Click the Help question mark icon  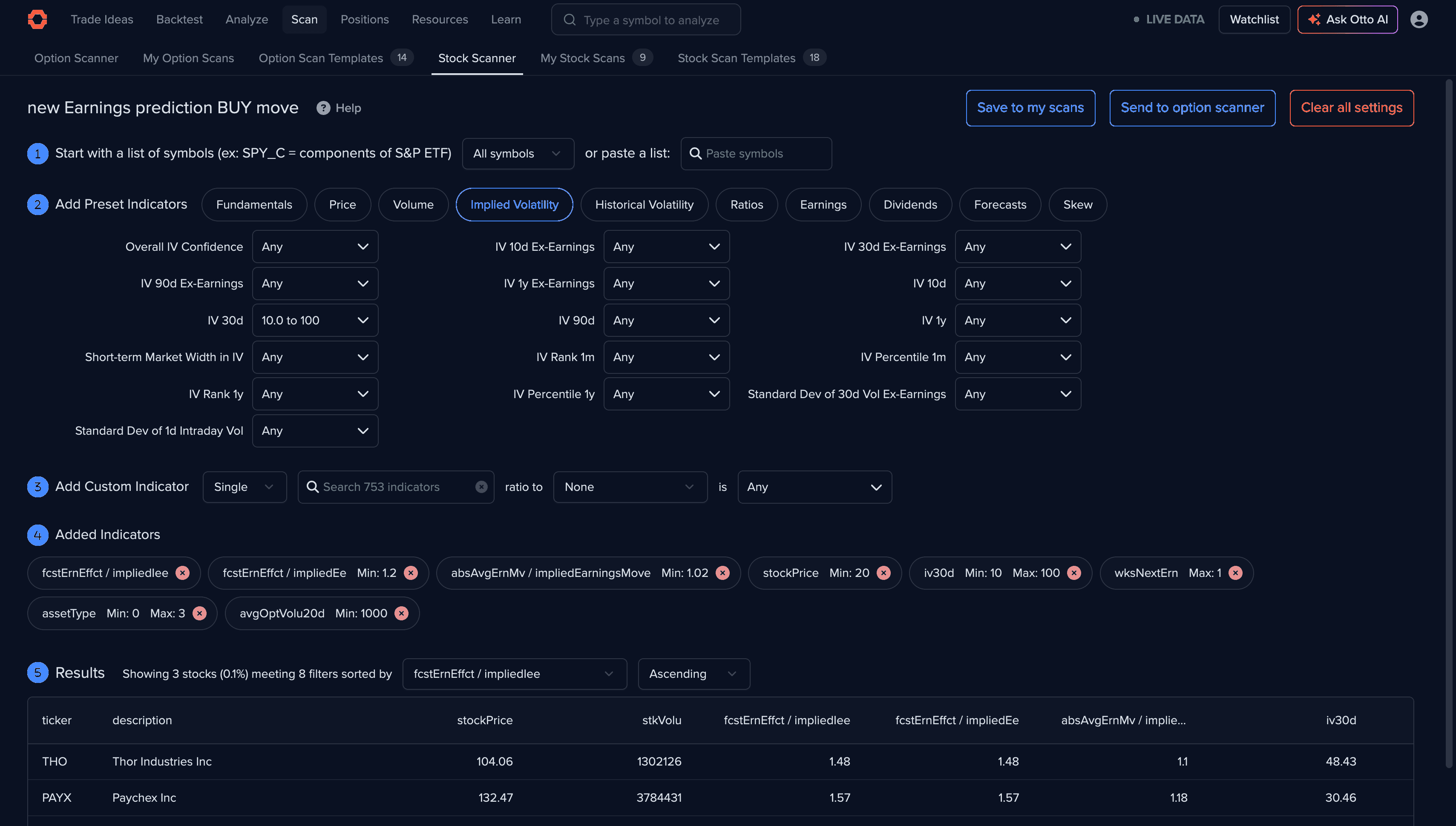(x=323, y=108)
